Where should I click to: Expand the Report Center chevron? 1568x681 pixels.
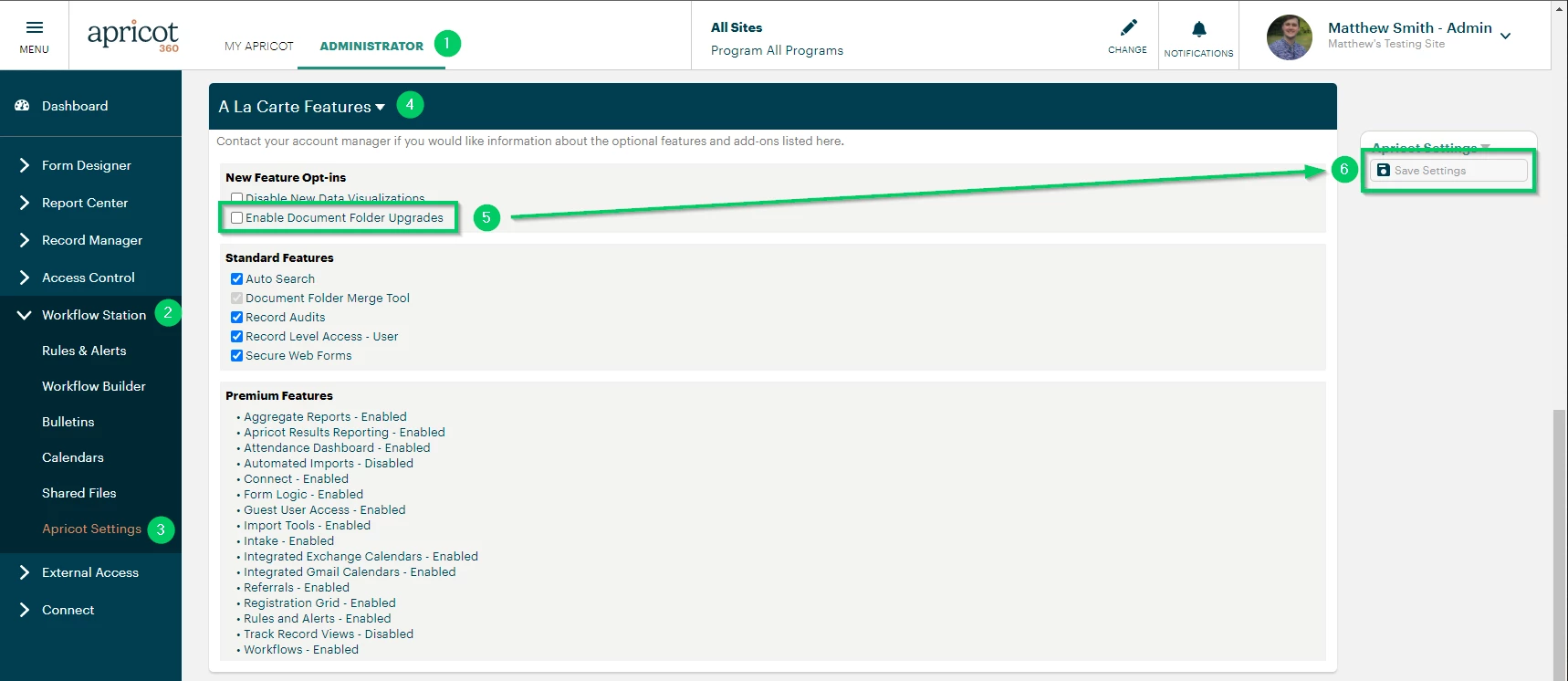[x=25, y=203]
